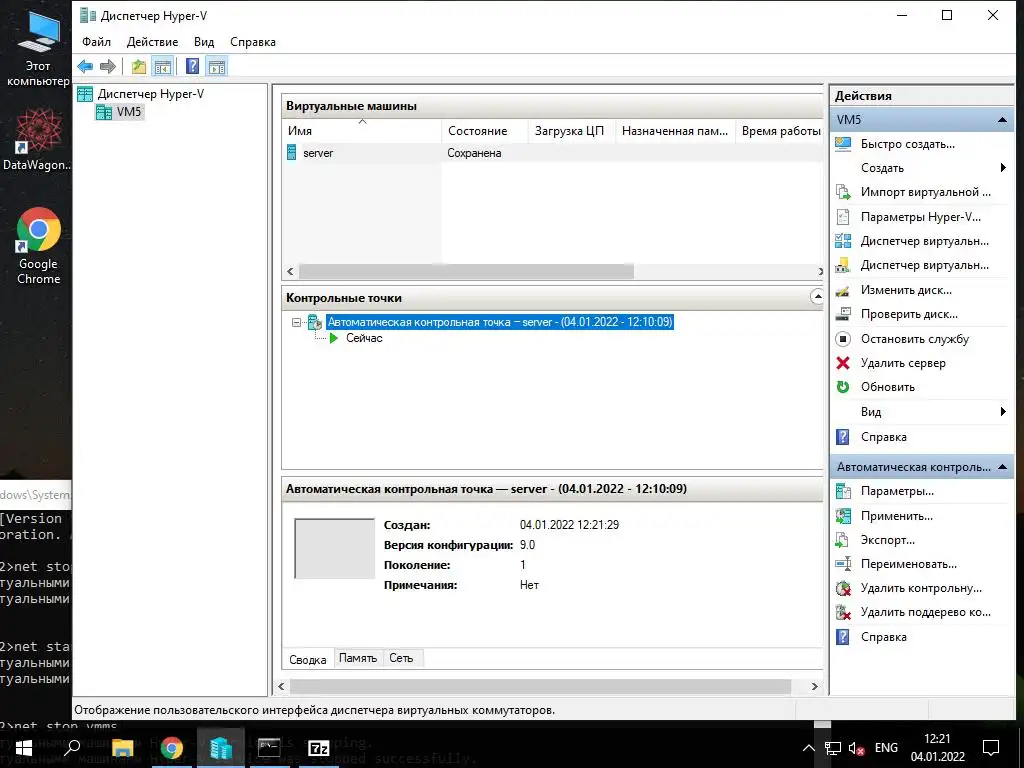Click the blue Help toolbar icon
Screen dimensions: 1024x768
(x=192, y=66)
